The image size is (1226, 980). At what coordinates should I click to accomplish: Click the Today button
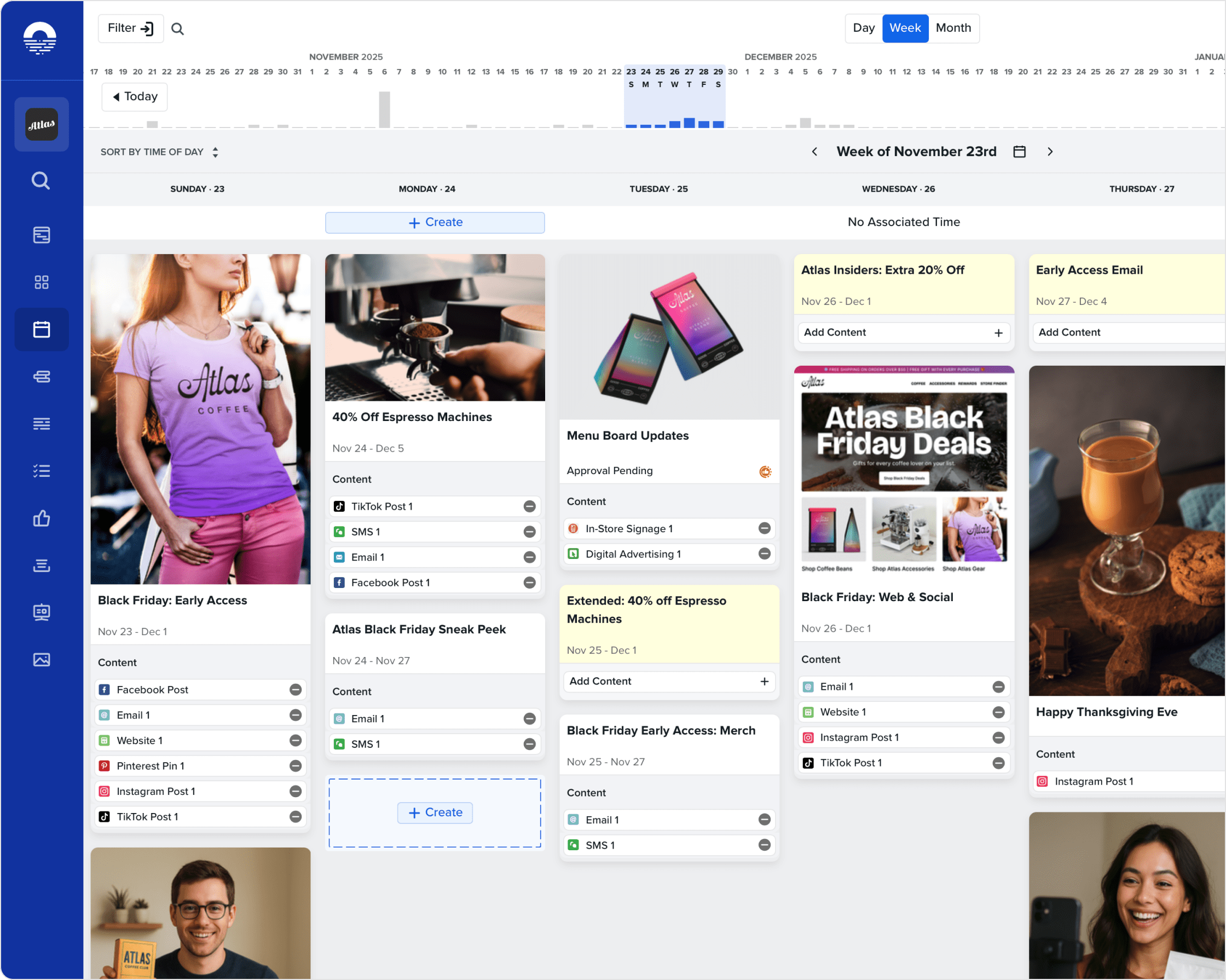pyautogui.click(x=134, y=97)
